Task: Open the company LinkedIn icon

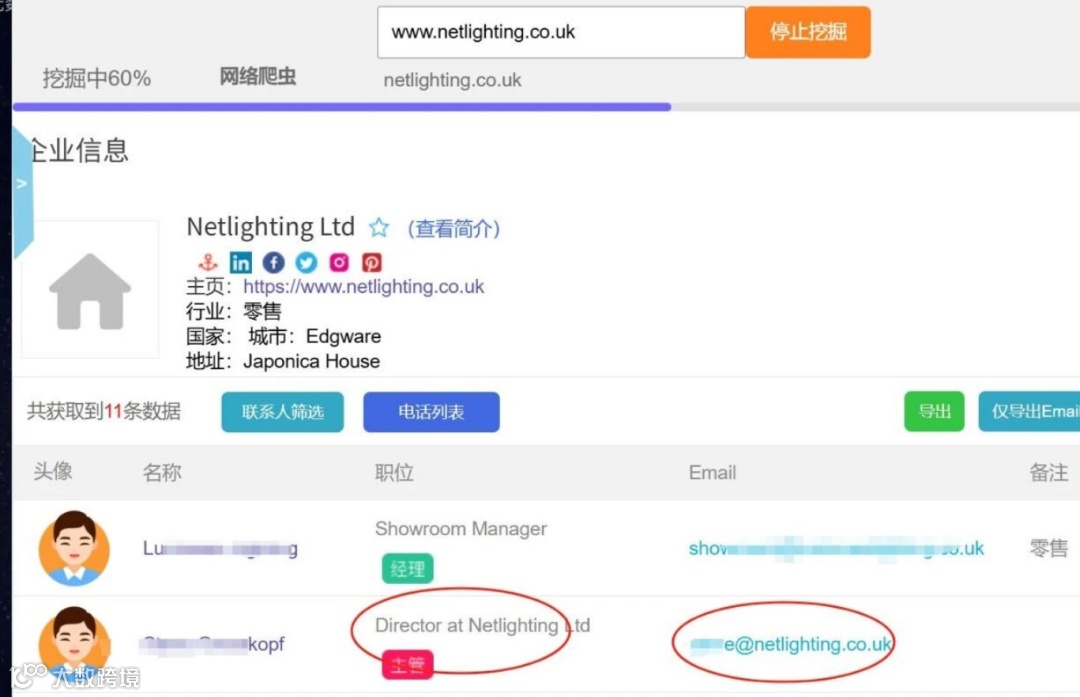Action: point(240,262)
